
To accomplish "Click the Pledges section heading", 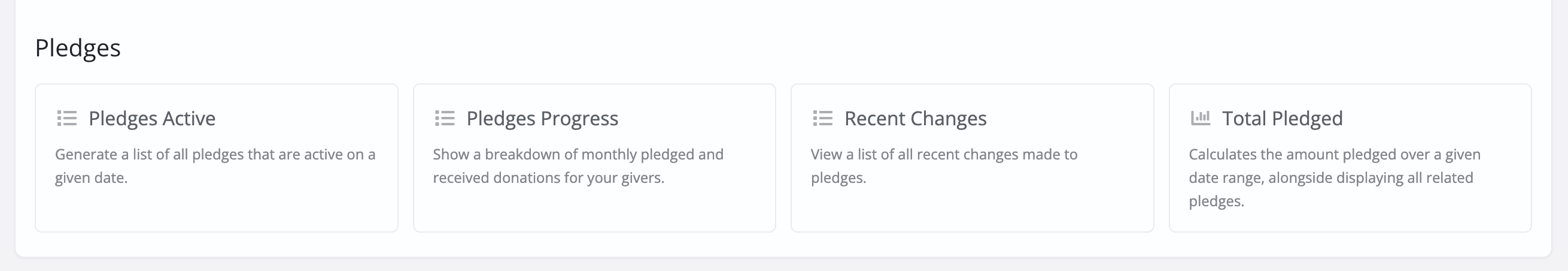I will [78, 47].
